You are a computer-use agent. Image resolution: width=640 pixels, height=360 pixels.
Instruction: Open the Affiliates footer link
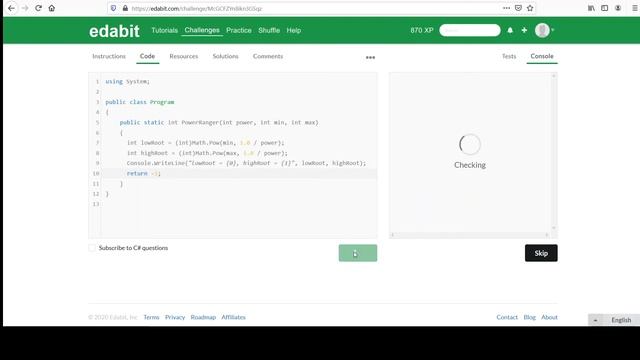coord(233,317)
